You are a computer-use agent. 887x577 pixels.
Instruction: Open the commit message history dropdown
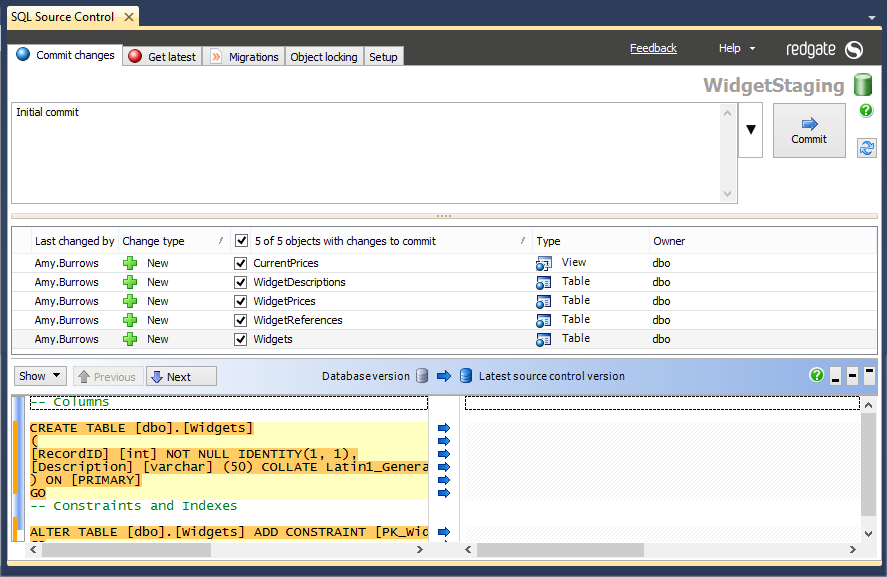tap(751, 130)
